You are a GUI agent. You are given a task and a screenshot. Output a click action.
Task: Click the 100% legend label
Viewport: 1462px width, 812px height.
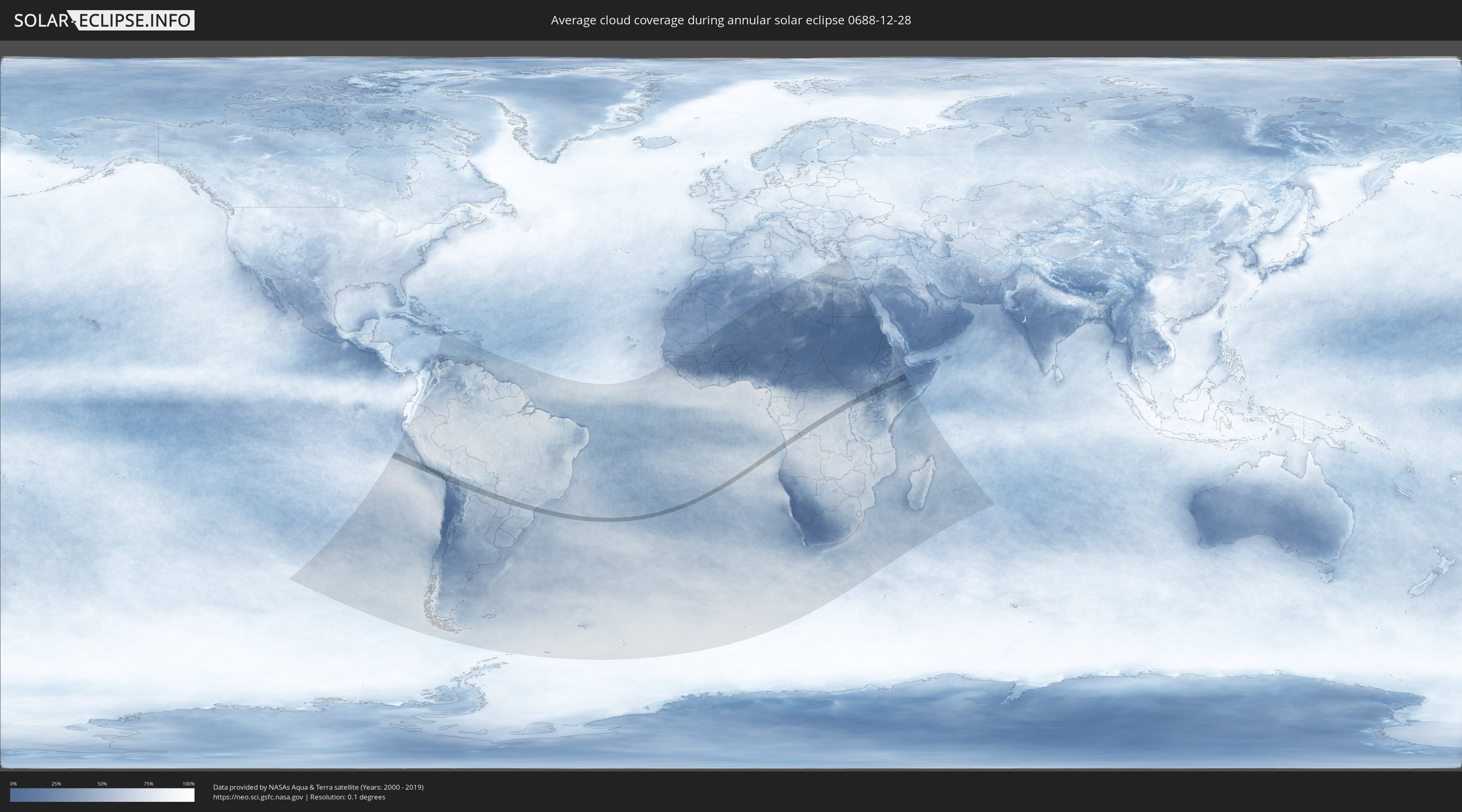pyautogui.click(x=188, y=784)
